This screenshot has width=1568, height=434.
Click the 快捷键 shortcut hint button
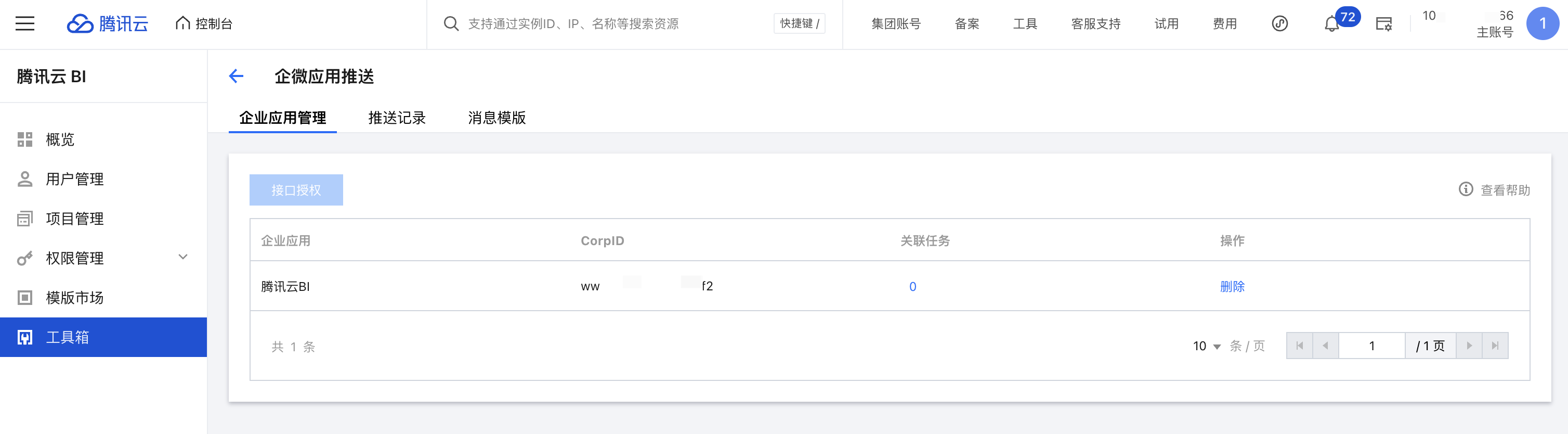pyautogui.click(x=799, y=24)
